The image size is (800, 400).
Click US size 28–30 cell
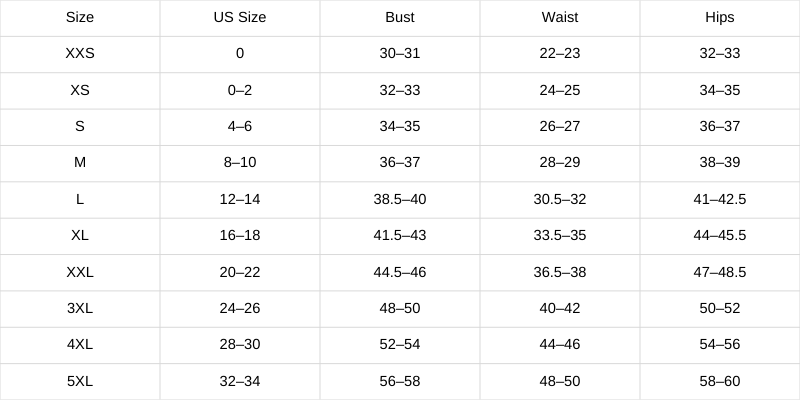coord(240,344)
